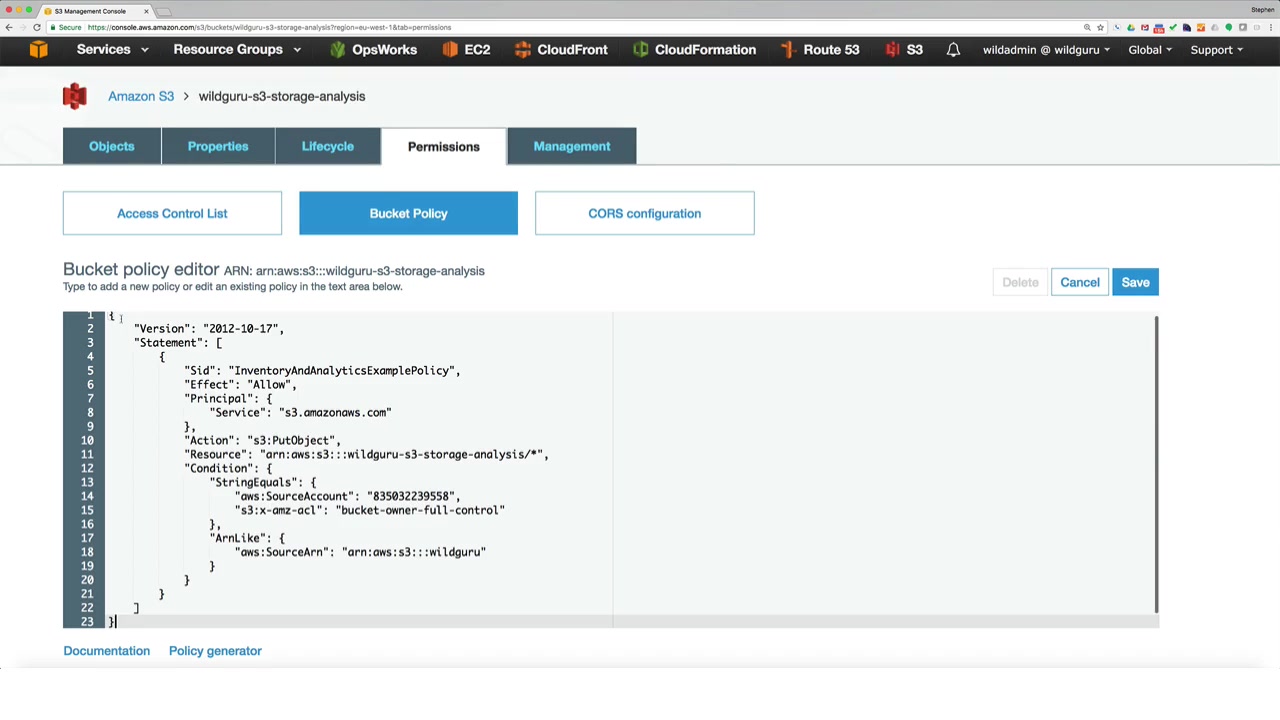1280x720 pixels.
Task: Click the wildguru-s3-storage-analysis breadcrumb name
Action: (282, 96)
